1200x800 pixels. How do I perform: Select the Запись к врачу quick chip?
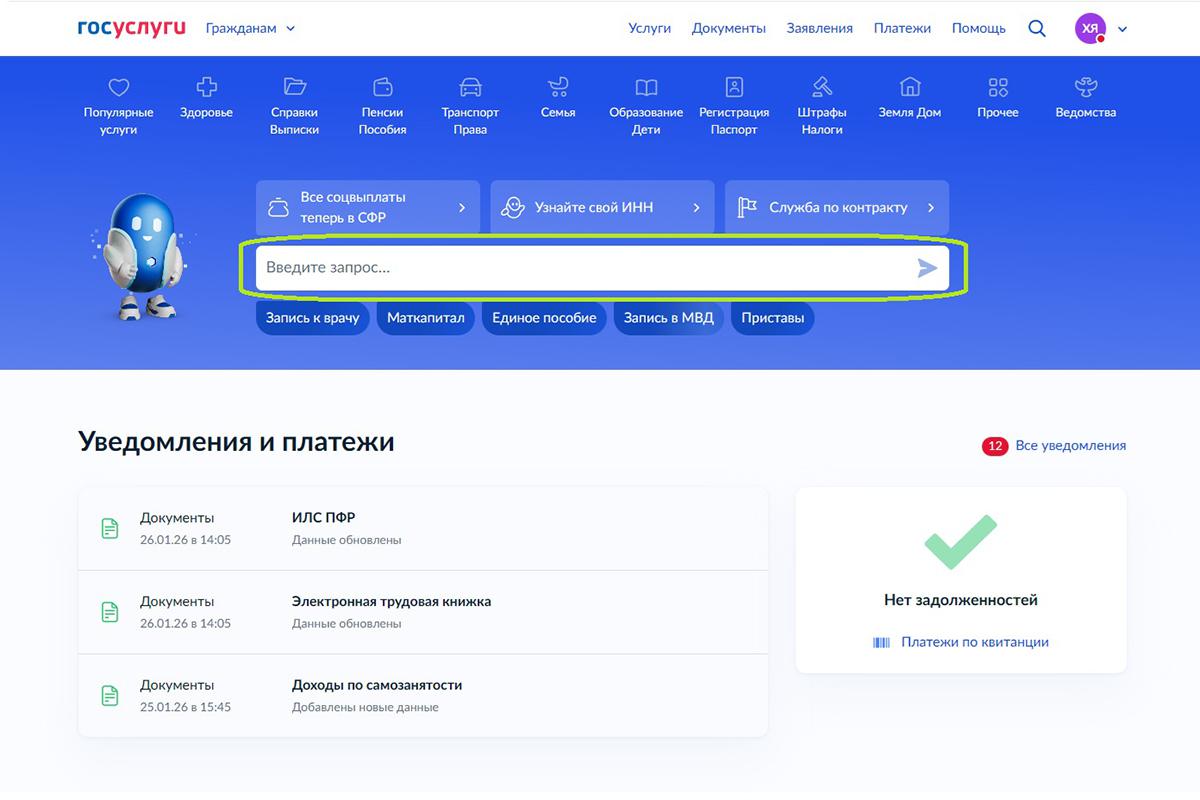(x=312, y=317)
